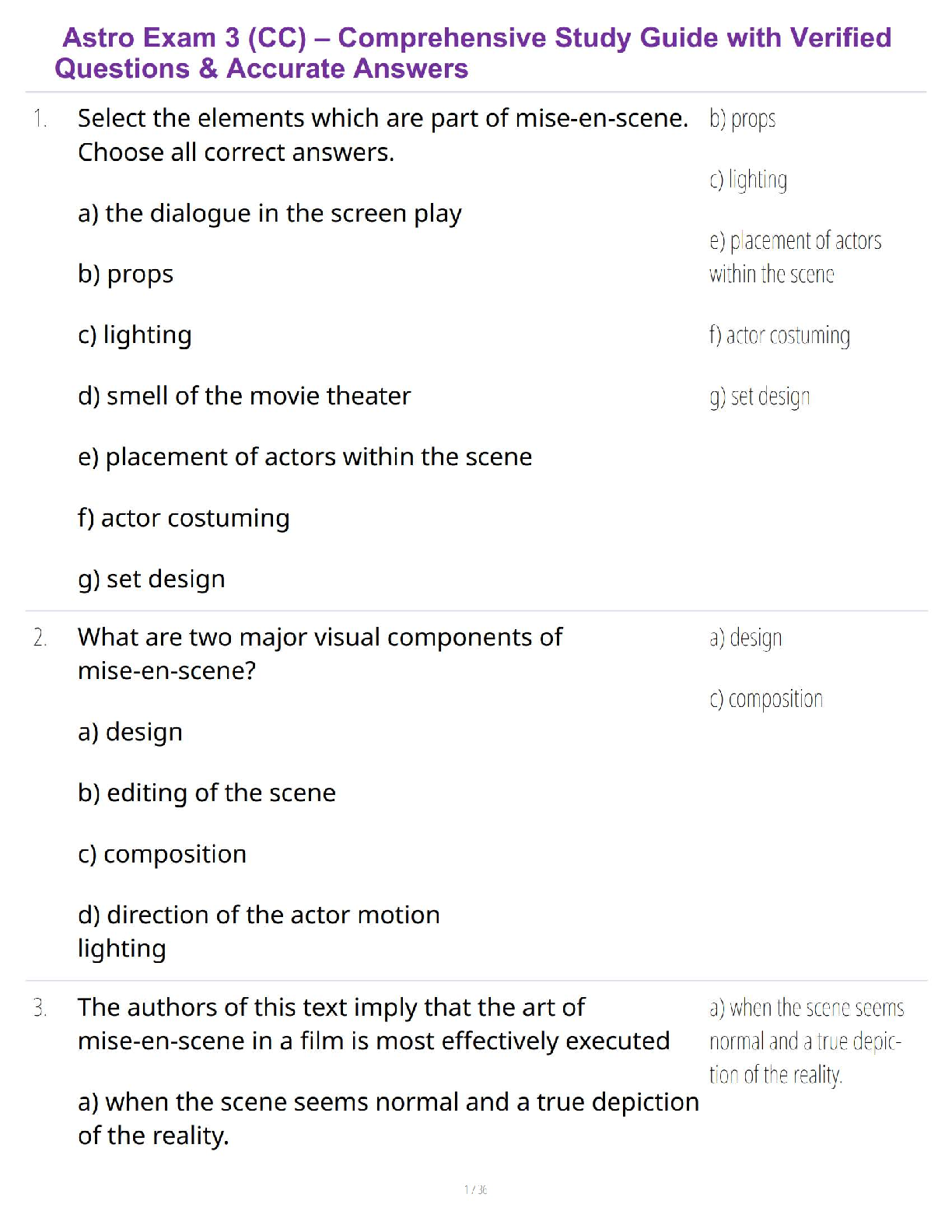This screenshot has height=1232, width=952.
Task: Select option 'a) the dialogue in the screen play'
Action: click(x=269, y=213)
